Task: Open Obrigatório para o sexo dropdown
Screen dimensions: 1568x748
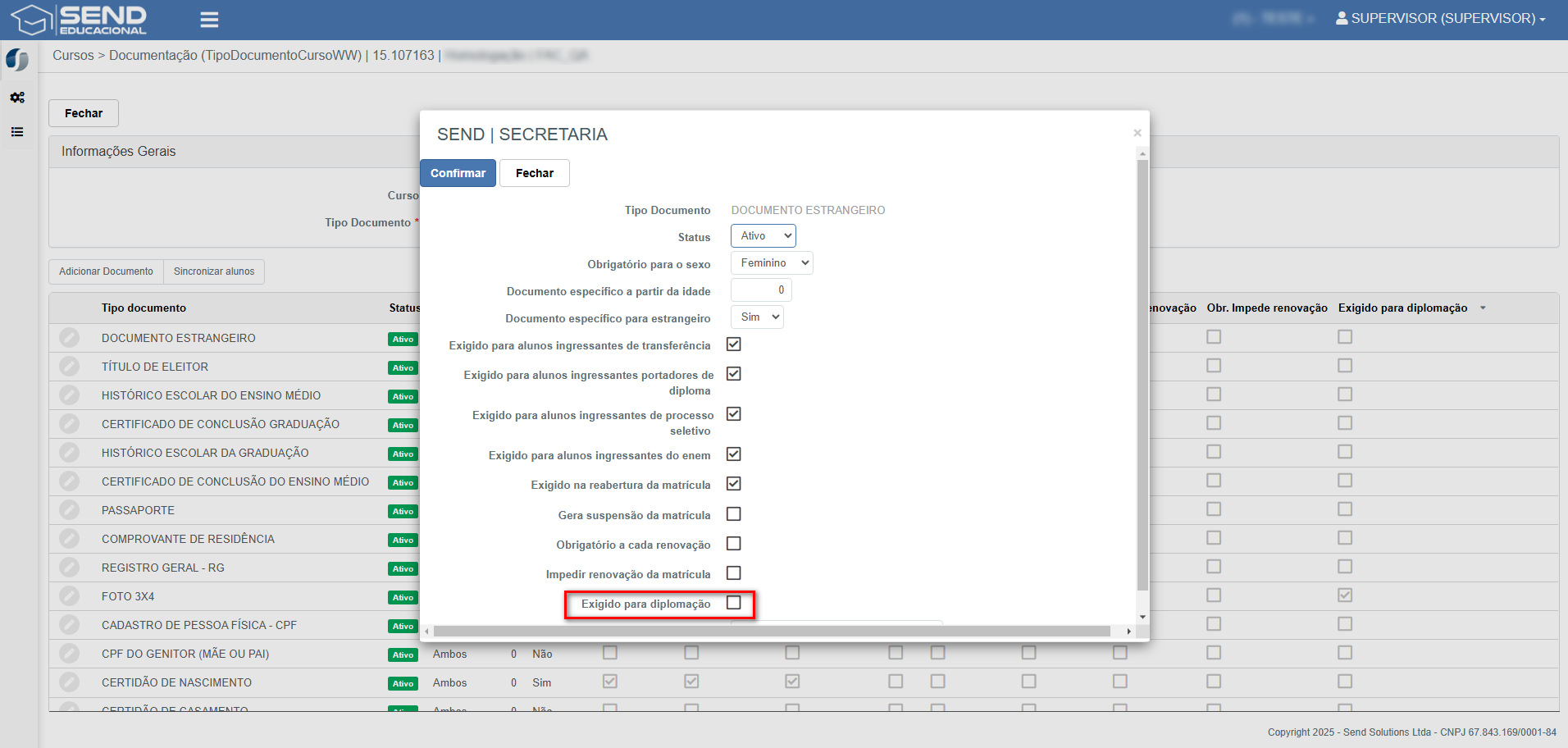Action: [x=772, y=263]
